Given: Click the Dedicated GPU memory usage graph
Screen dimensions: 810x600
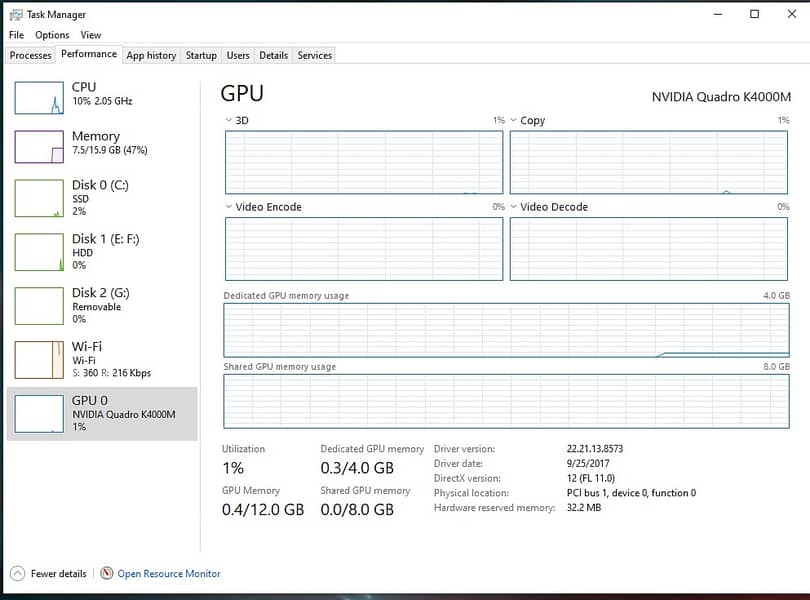Looking at the screenshot, I should [x=506, y=330].
